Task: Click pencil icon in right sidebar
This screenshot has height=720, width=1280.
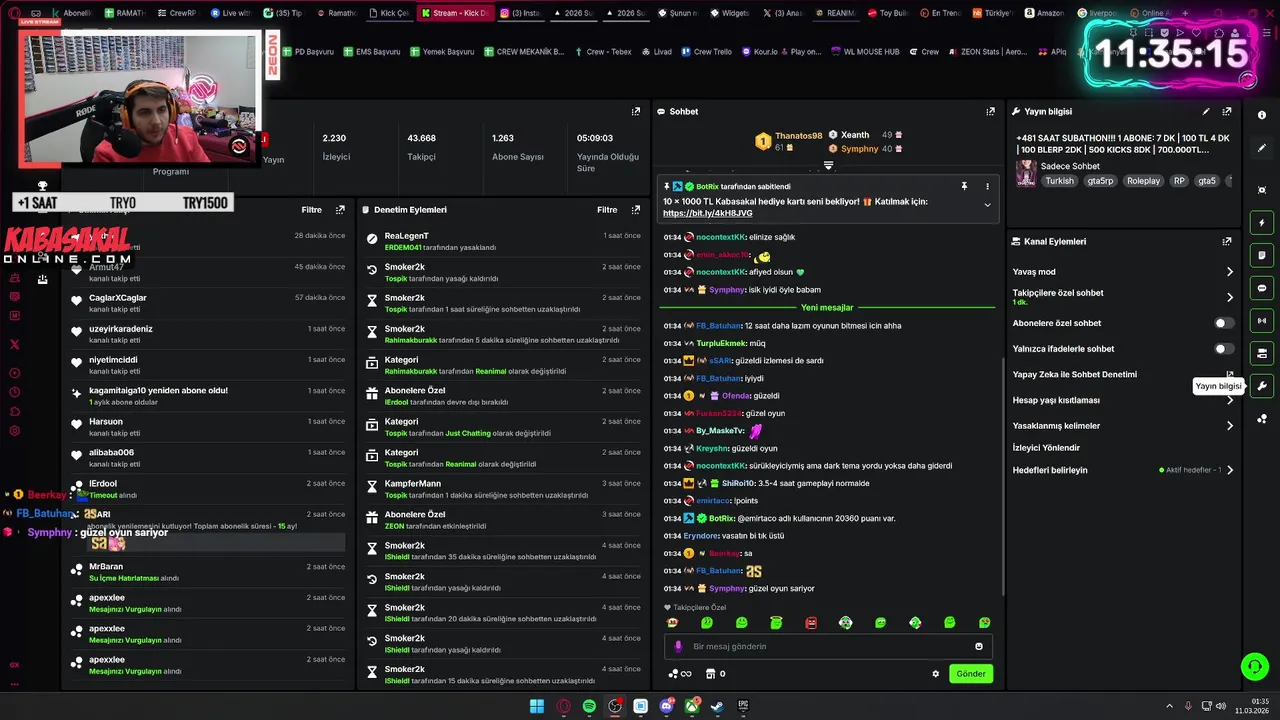Action: [1262, 148]
